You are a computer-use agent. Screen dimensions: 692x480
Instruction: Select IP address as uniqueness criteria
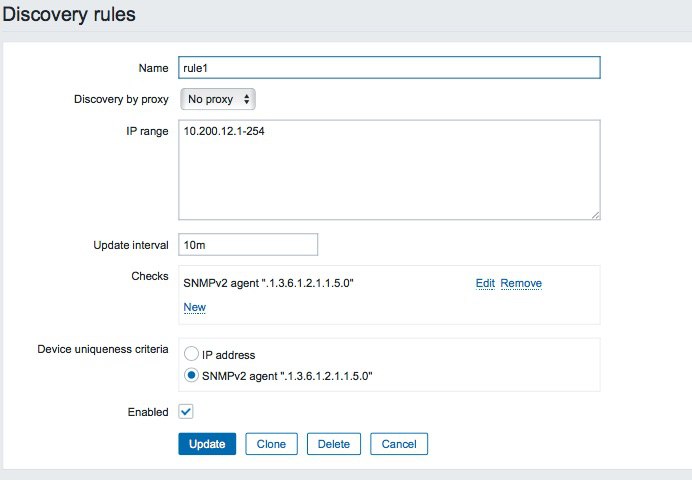pos(190,354)
